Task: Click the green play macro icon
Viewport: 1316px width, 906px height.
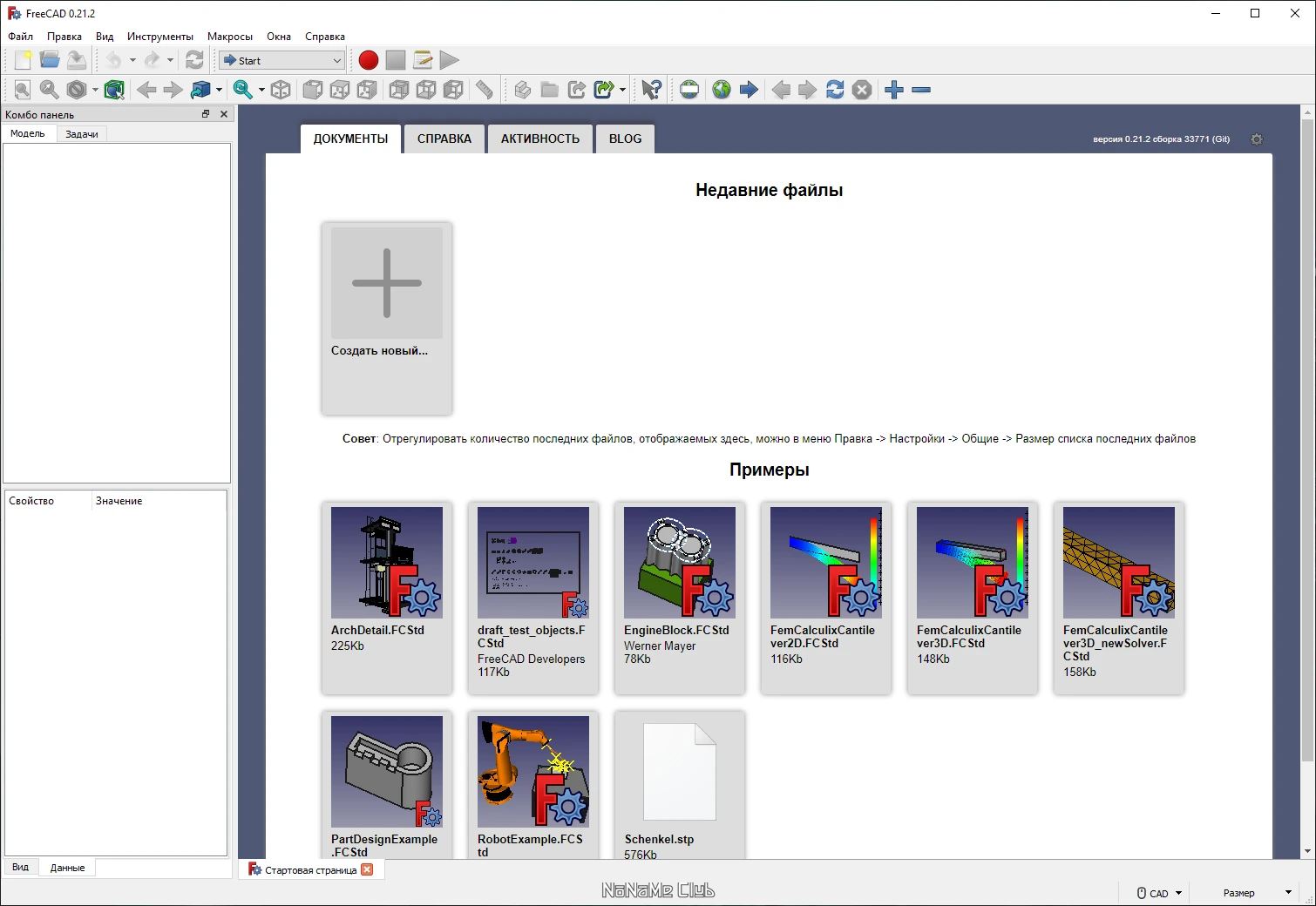Action: pos(450,60)
